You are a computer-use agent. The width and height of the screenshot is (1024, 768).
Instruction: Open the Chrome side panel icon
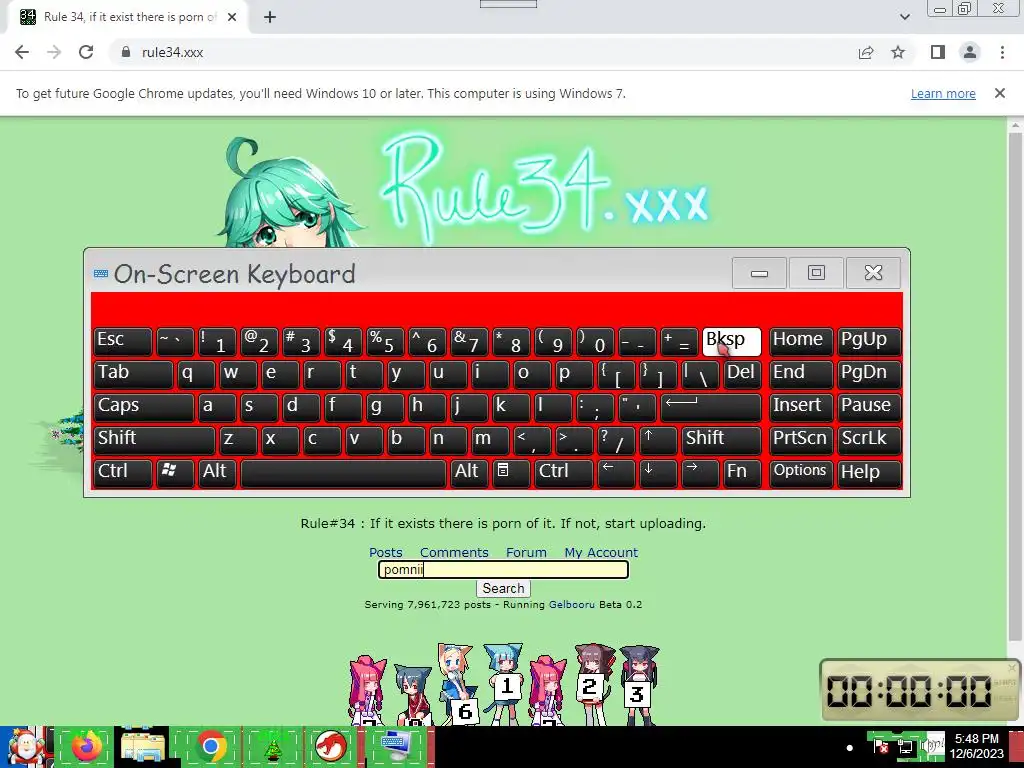click(x=938, y=52)
